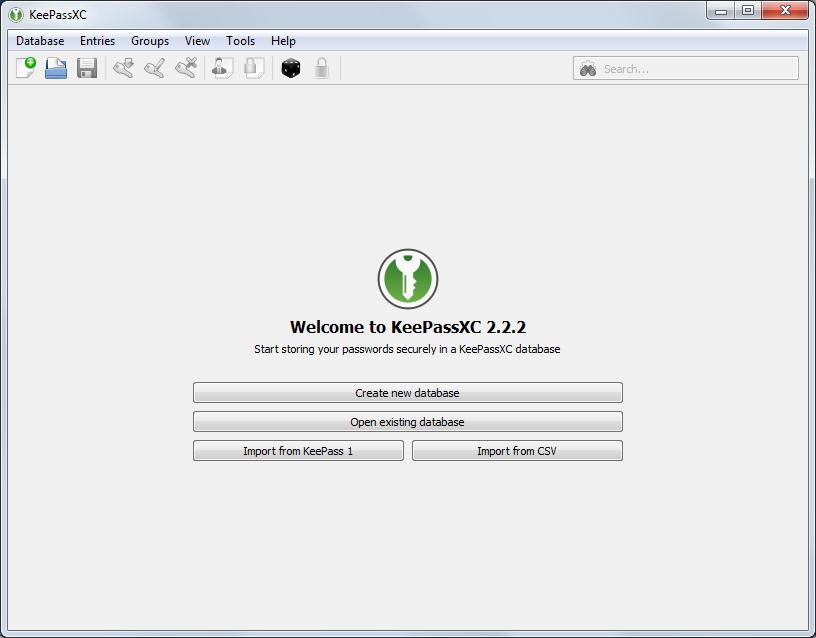Open the Entries menu
Image resolution: width=816 pixels, height=638 pixels.
pos(97,41)
